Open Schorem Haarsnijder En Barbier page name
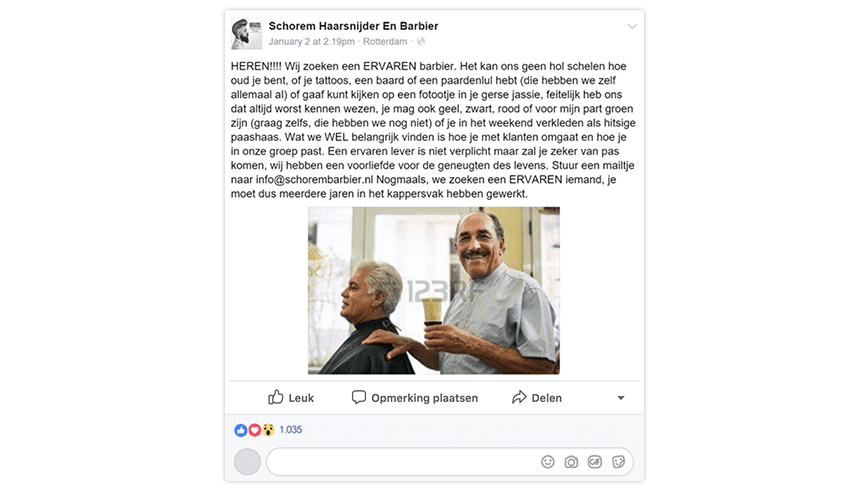 click(353, 26)
